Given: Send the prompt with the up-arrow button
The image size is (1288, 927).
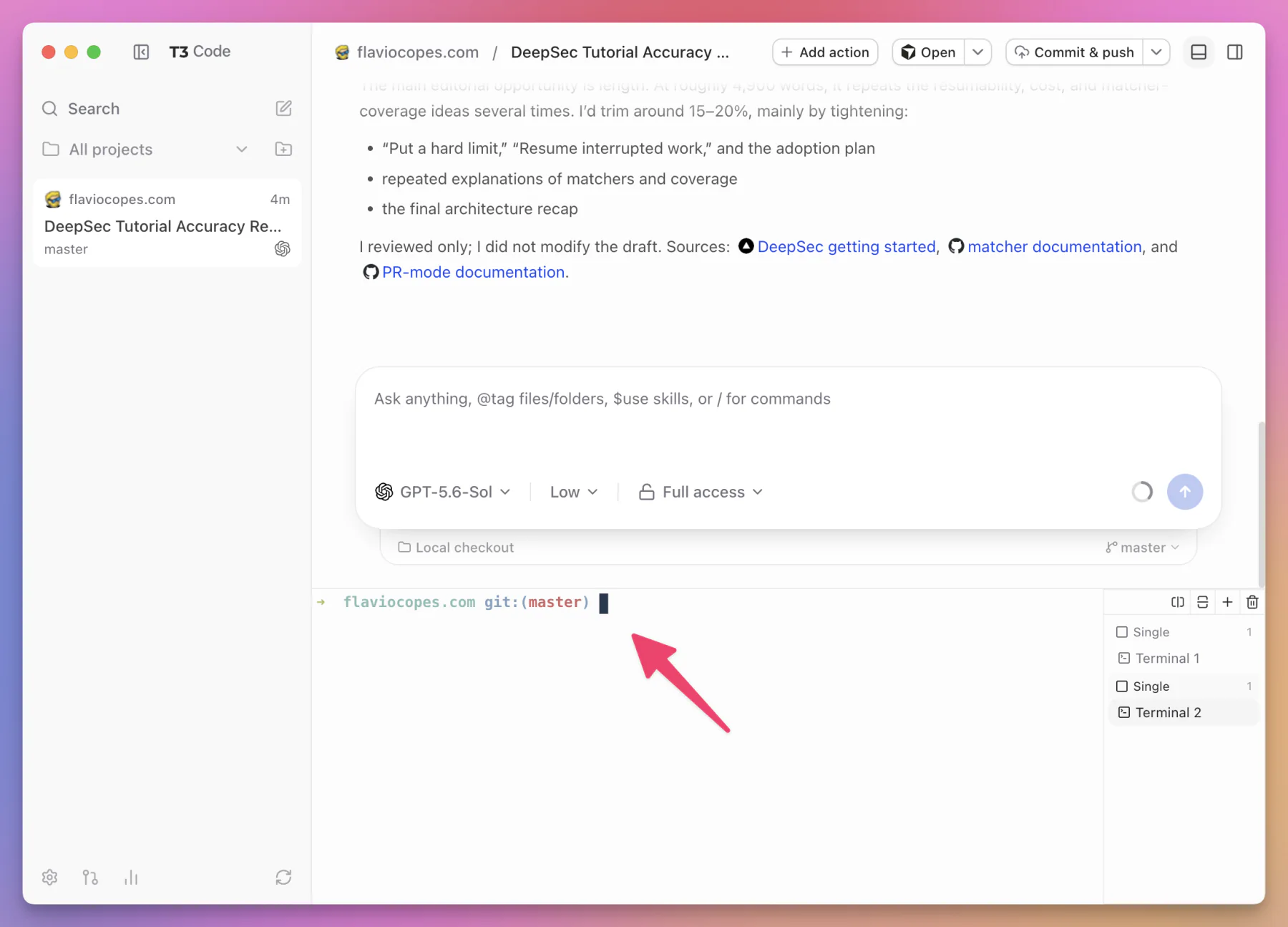Looking at the screenshot, I should [1185, 492].
